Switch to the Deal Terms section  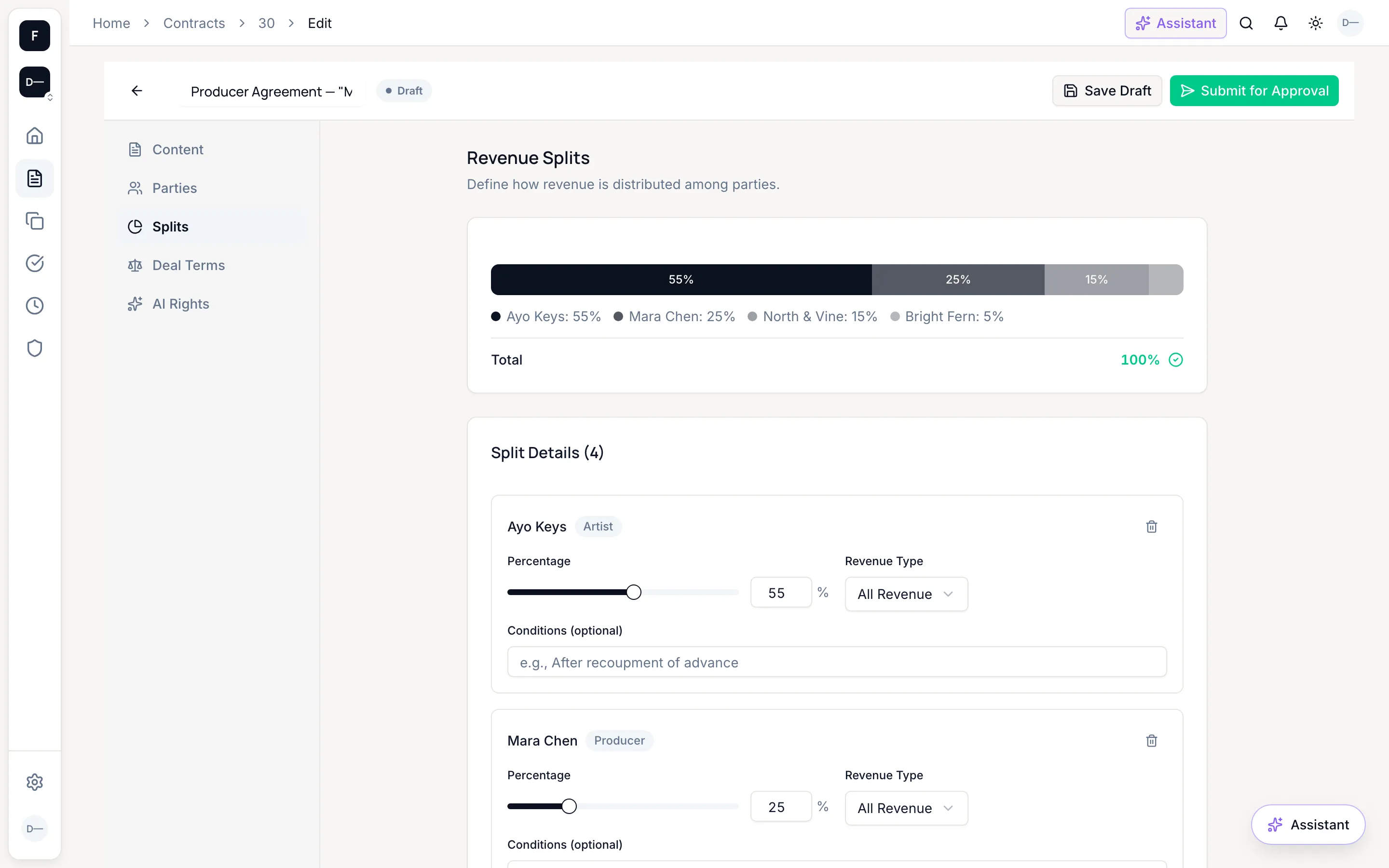pos(212,265)
